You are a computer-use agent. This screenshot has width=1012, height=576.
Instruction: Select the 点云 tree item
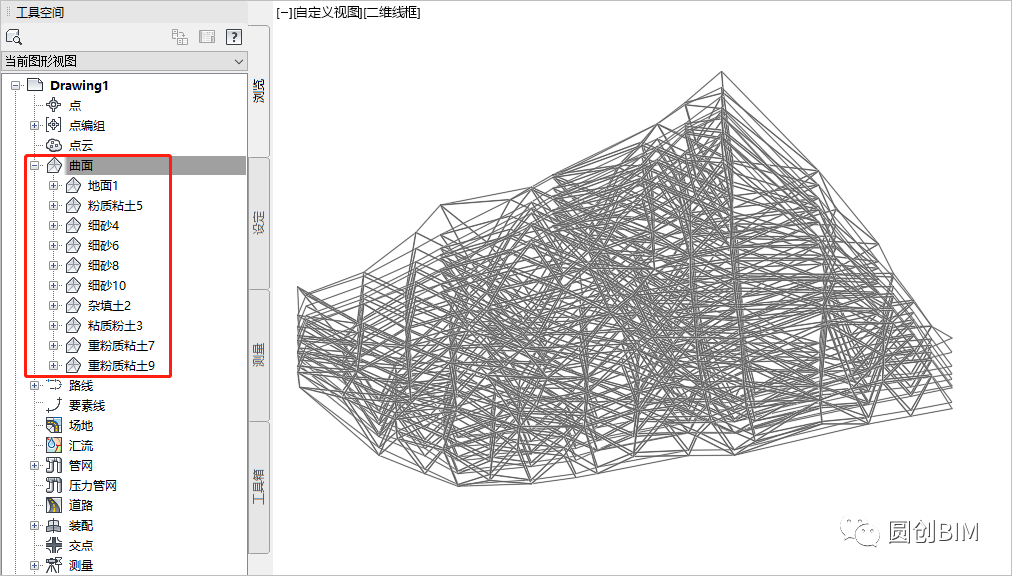coord(81,145)
